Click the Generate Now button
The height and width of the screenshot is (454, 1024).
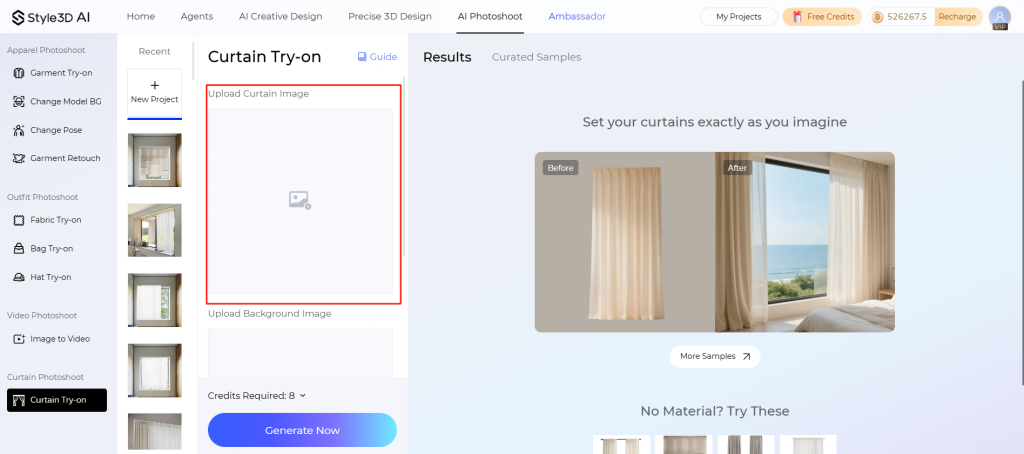click(302, 430)
